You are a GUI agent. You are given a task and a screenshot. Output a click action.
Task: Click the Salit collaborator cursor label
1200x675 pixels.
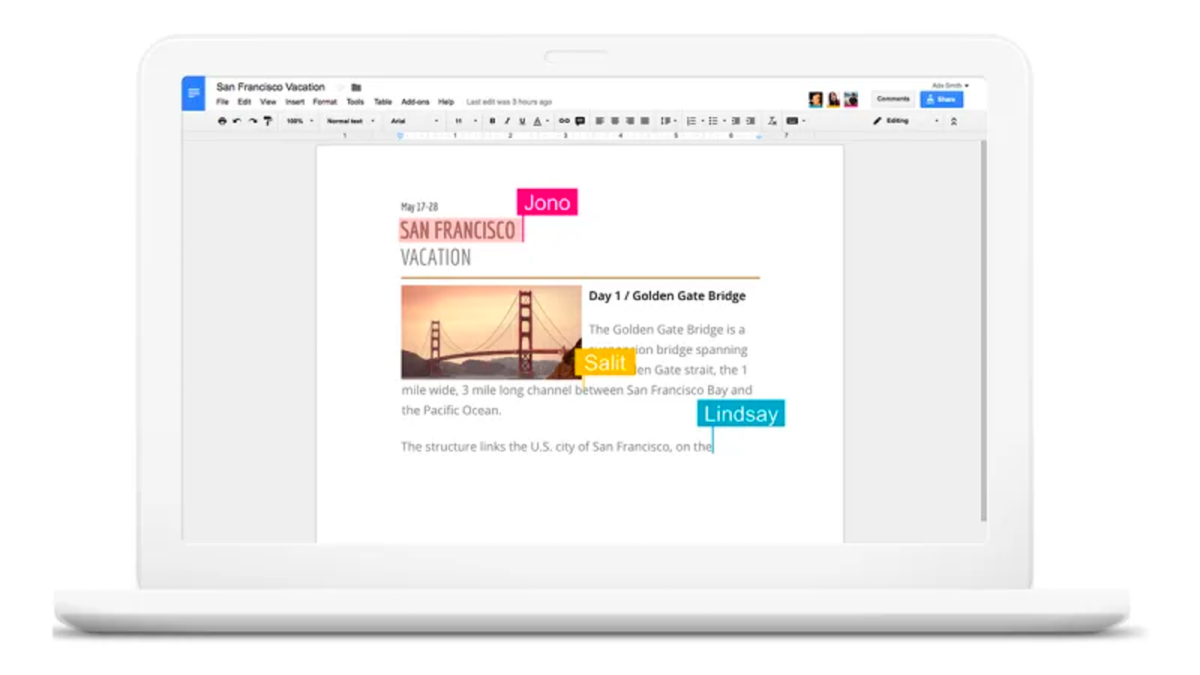[x=605, y=362]
